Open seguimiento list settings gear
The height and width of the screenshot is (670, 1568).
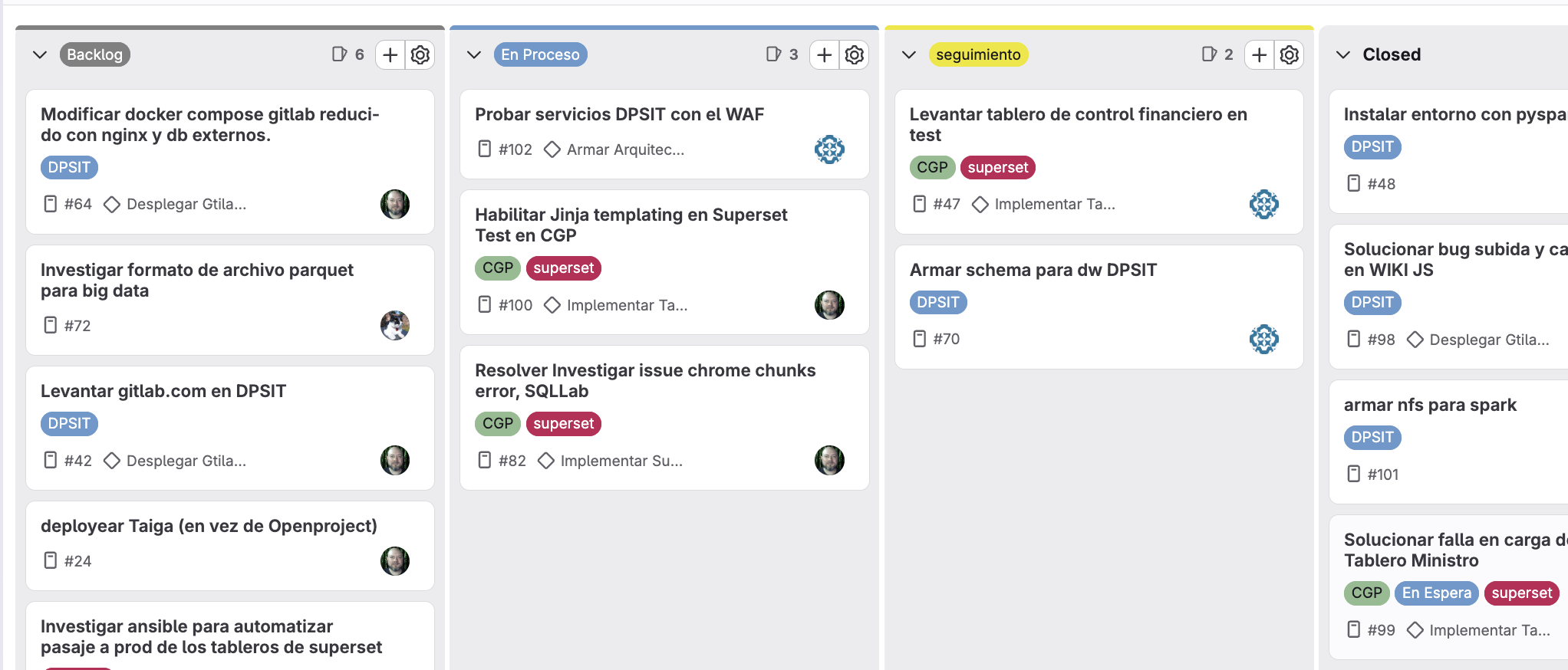pos(1290,55)
